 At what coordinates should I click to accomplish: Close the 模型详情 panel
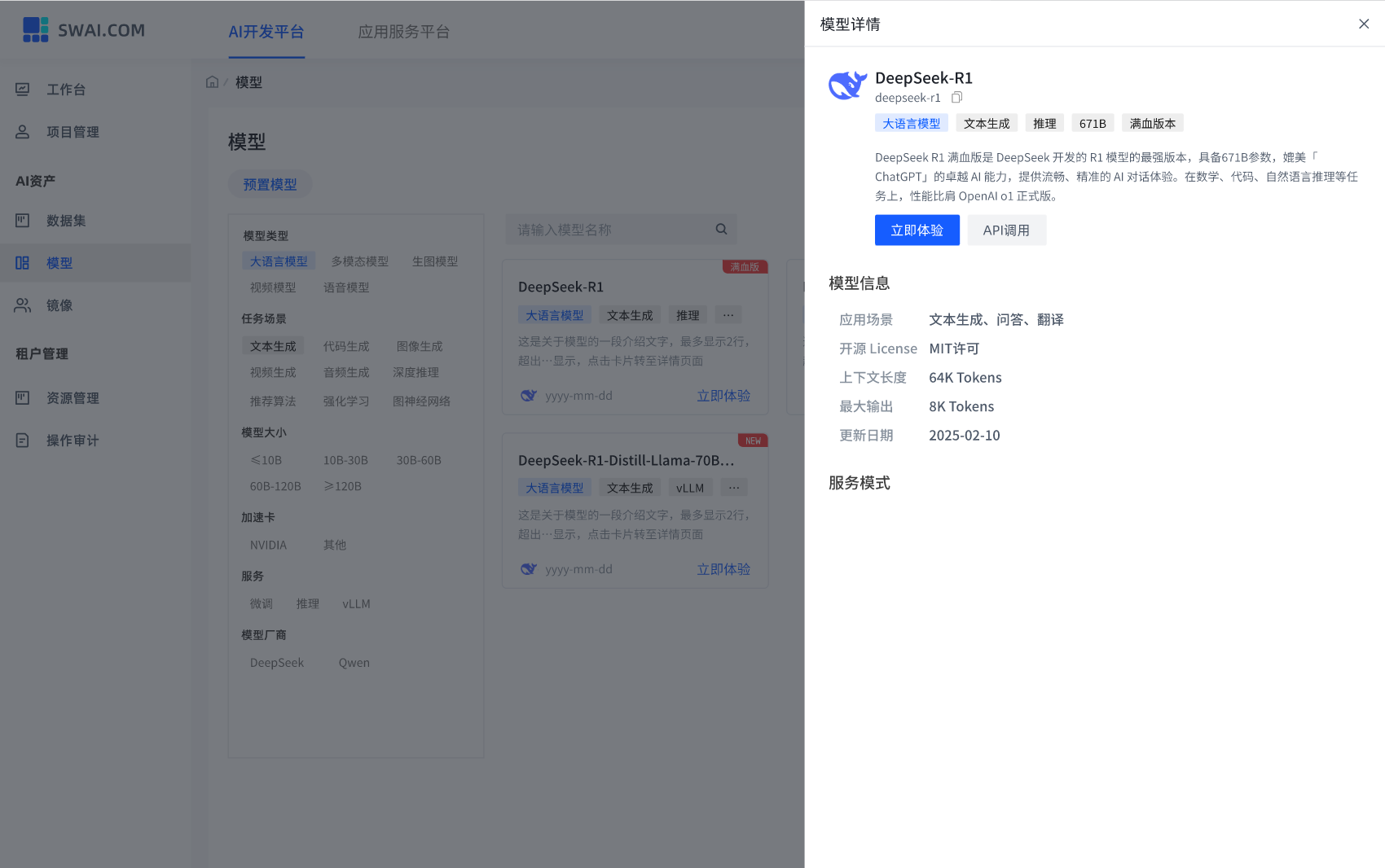tap(1364, 24)
